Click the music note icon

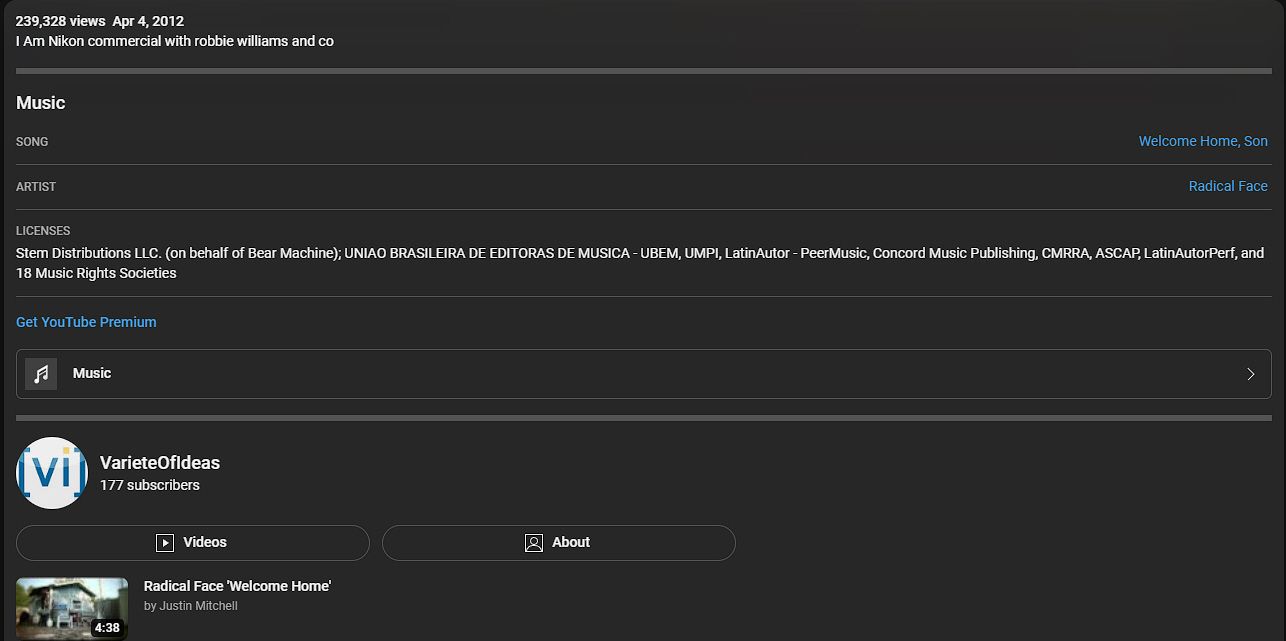(41, 374)
